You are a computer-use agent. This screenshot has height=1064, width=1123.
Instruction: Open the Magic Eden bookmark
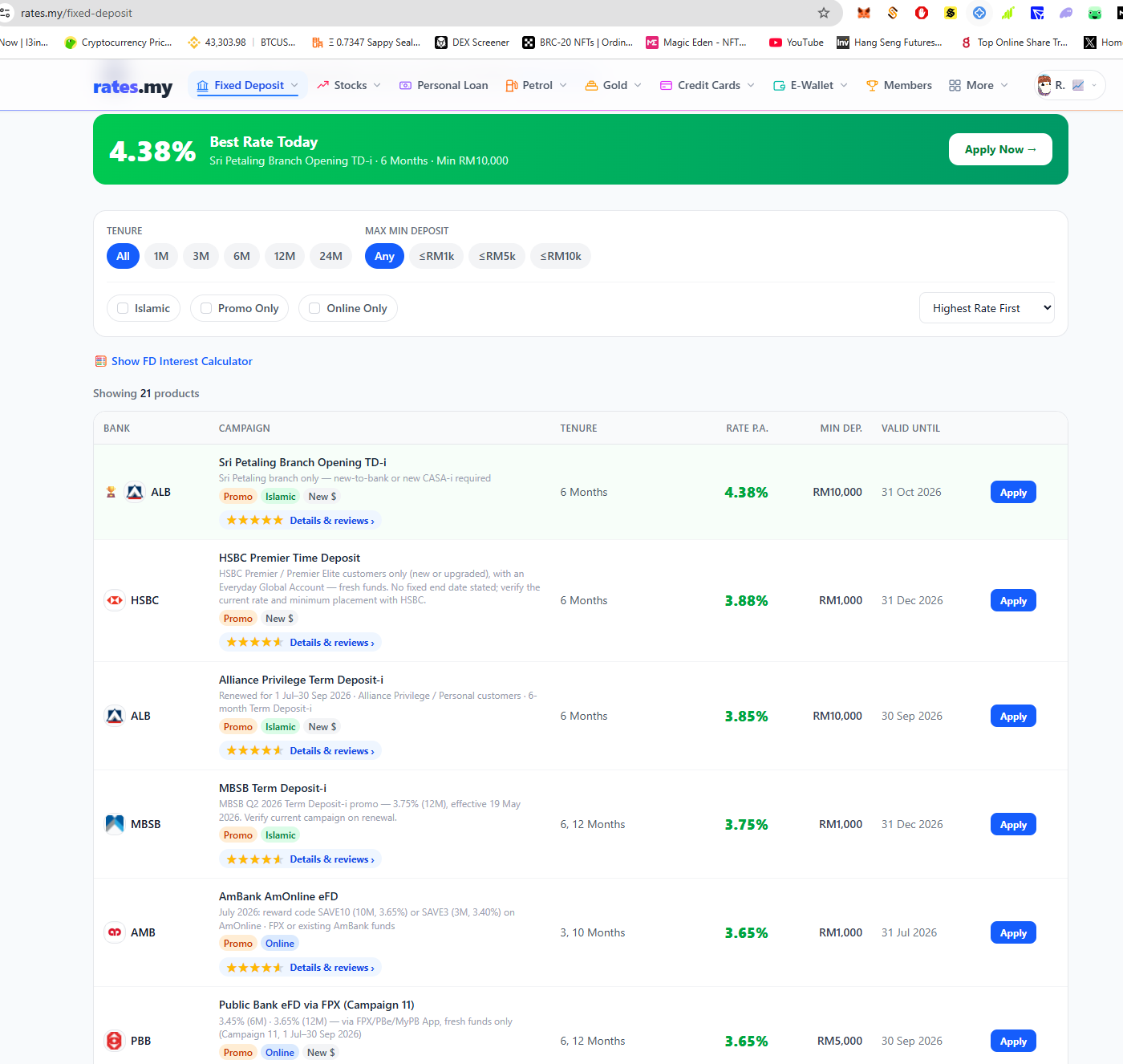696,43
